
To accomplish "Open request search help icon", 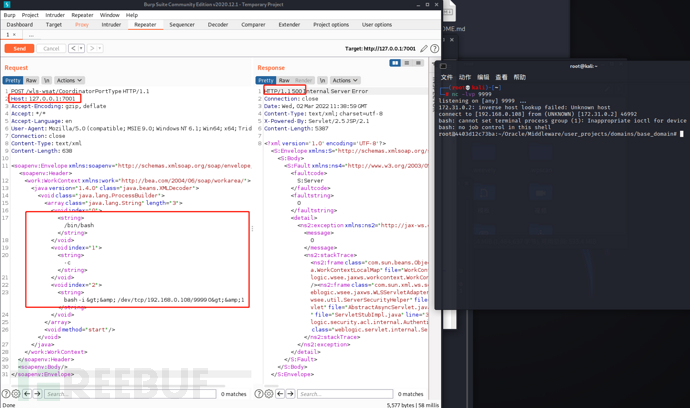I will tap(6, 394).
